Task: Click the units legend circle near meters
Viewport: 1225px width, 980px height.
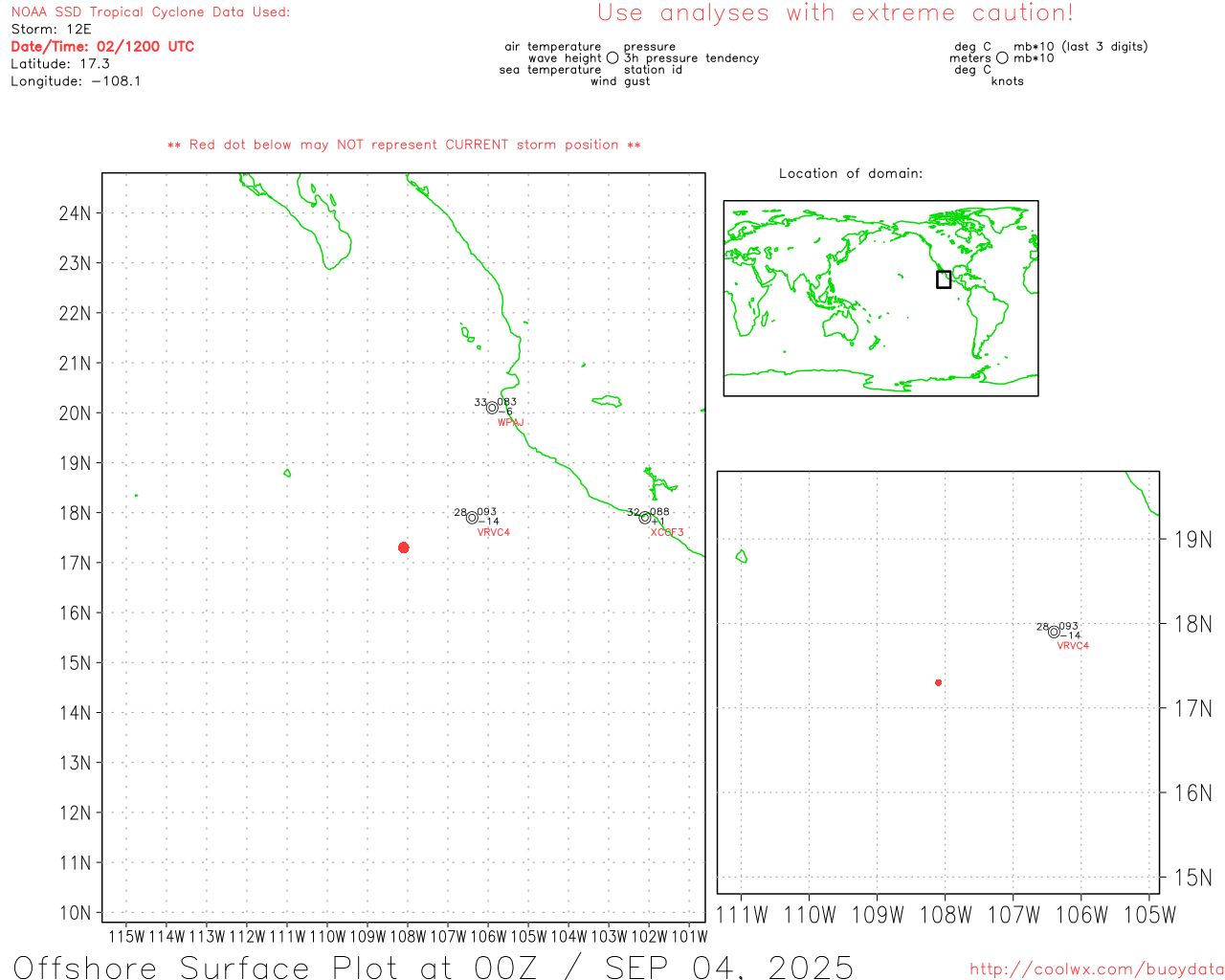Action: [x=1002, y=57]
